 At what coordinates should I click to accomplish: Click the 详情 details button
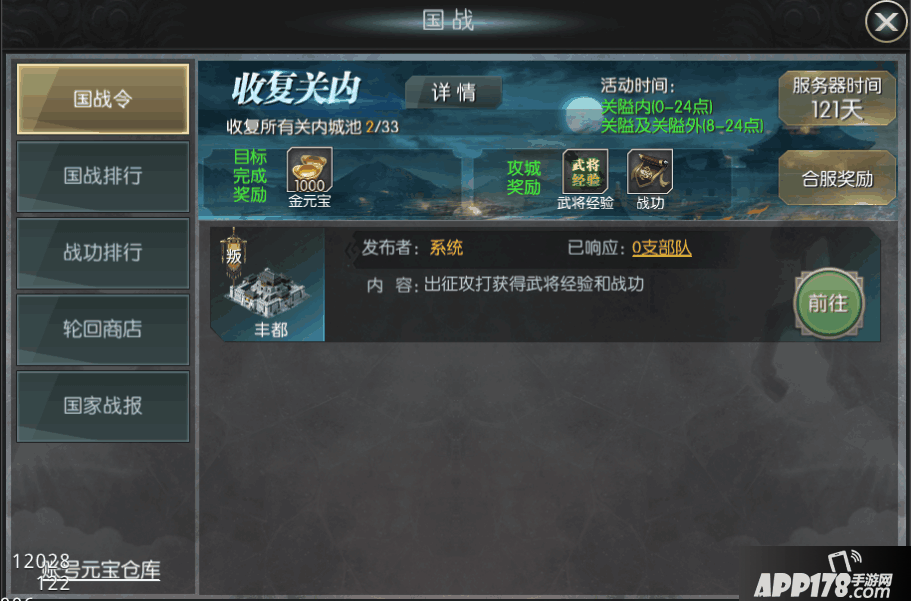coord(453,92)
